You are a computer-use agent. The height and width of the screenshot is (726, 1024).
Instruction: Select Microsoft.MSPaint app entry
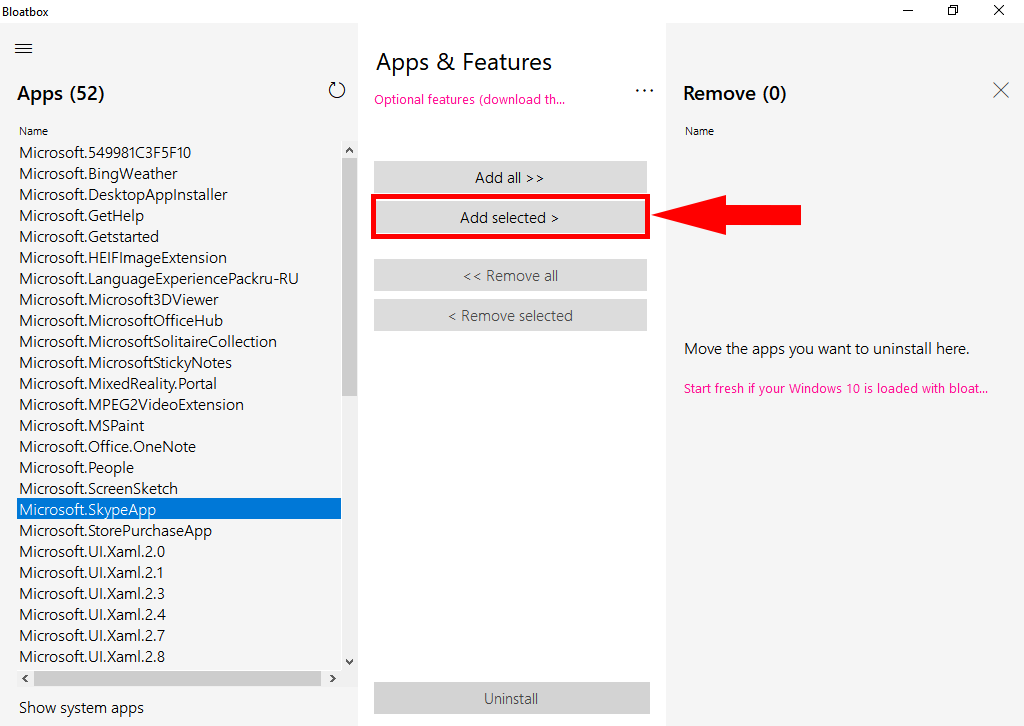tap(82, 426)
